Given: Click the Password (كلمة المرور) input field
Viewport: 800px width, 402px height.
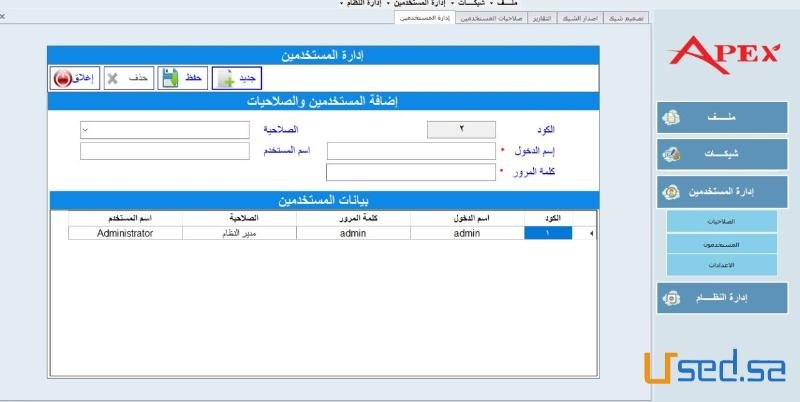Looking at the screenshot, I should (x=411, y=172).
